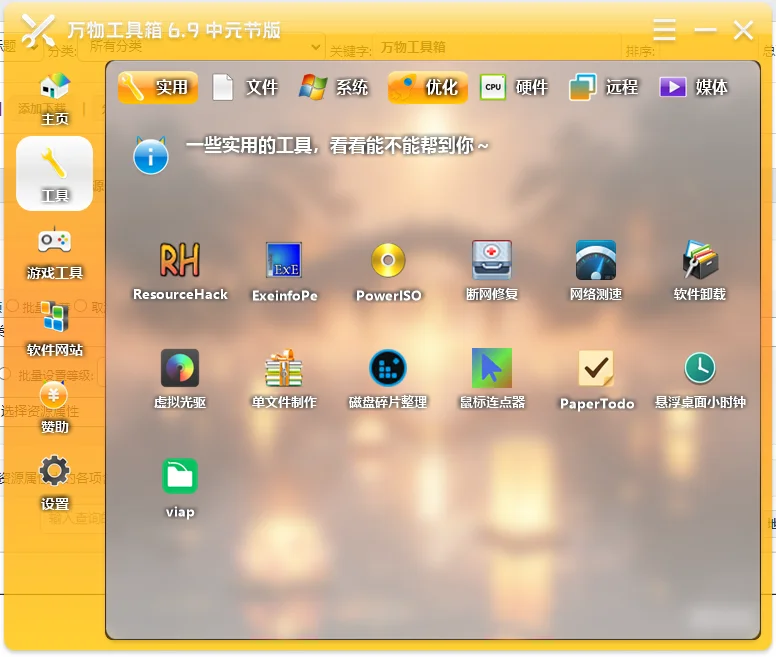Launch the viap tool
This screenshot has width=776, height=657.
180,488
